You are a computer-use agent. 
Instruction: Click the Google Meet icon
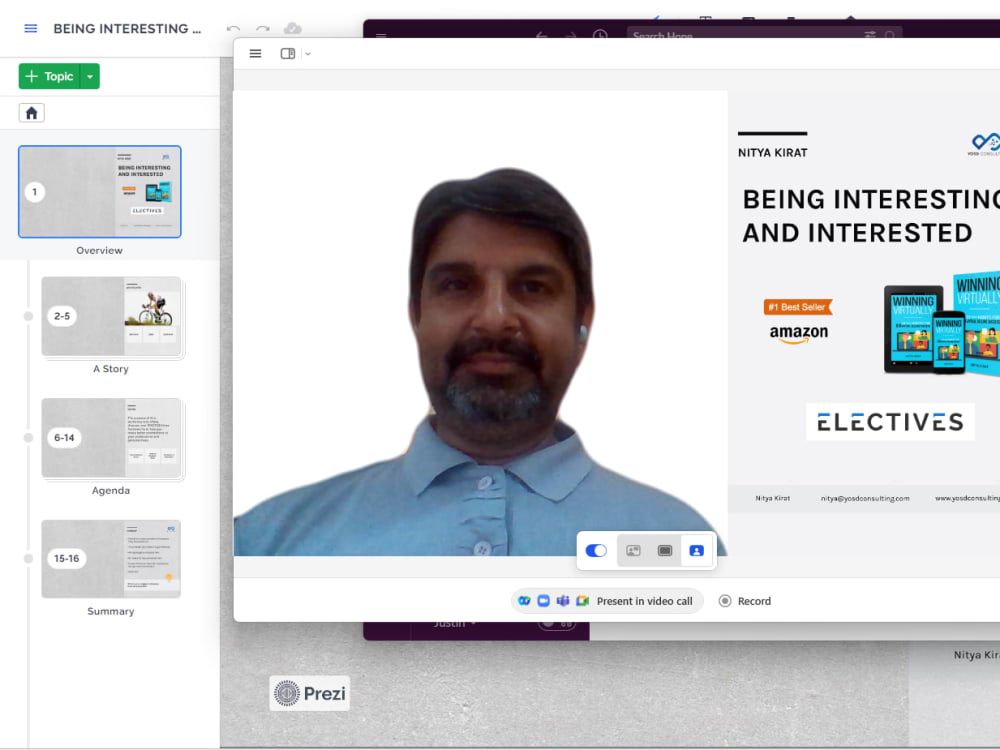pos(583,601)
